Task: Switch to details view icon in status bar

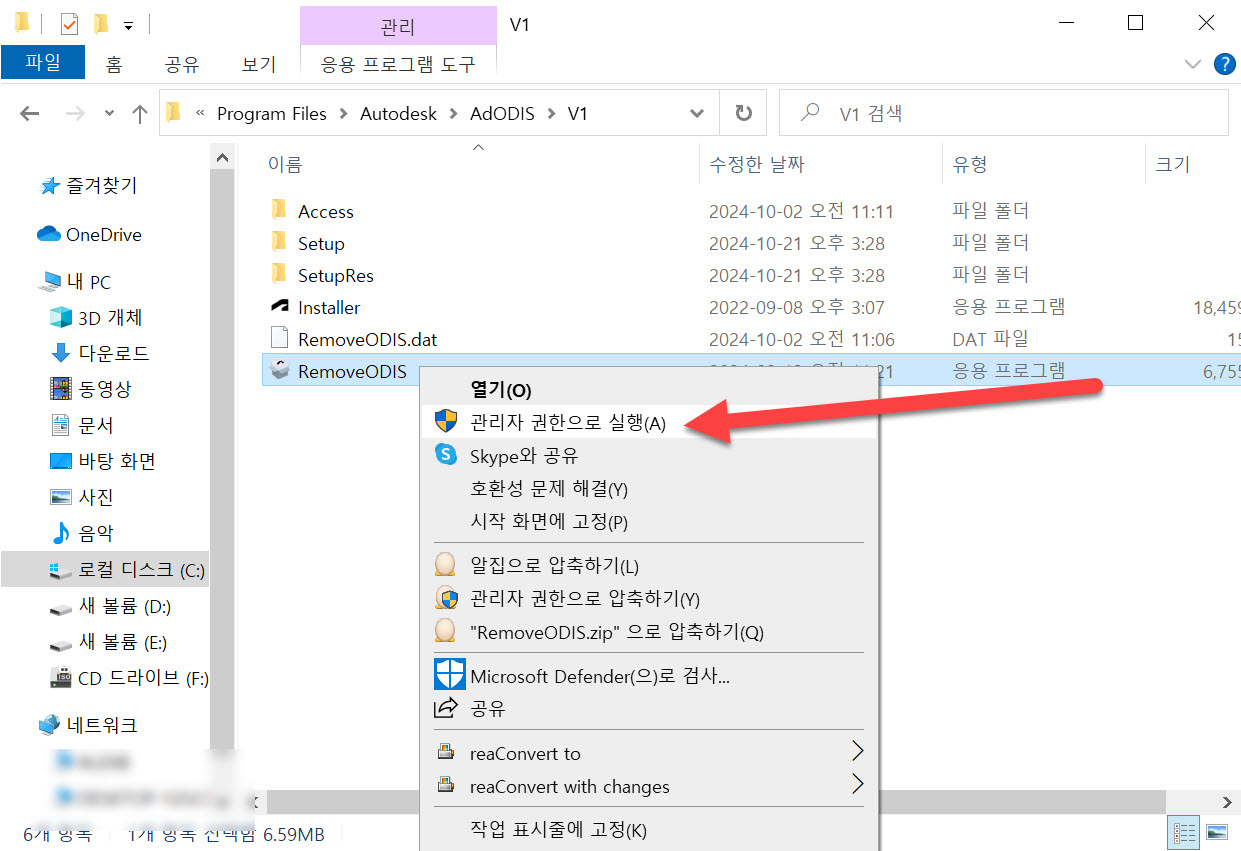Action: point(1185,832)
